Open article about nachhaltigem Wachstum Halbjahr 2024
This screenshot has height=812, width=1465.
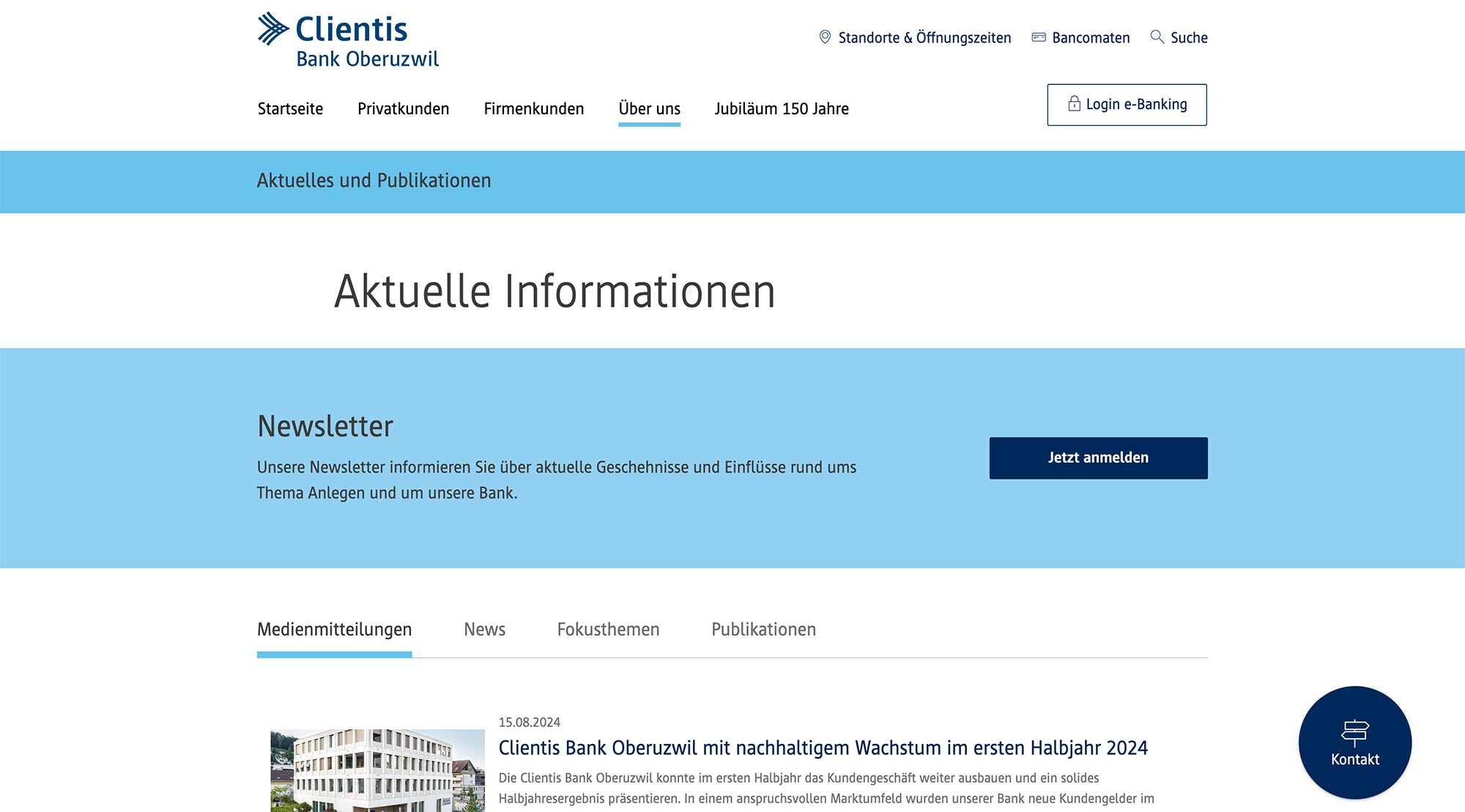[x=823, y=748]
